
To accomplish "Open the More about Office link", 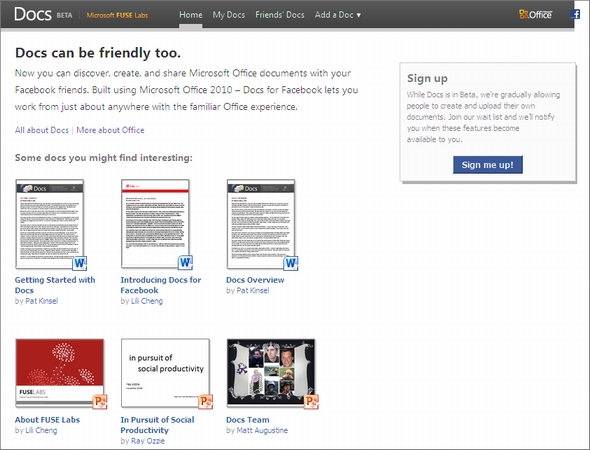I will [110, 130].
